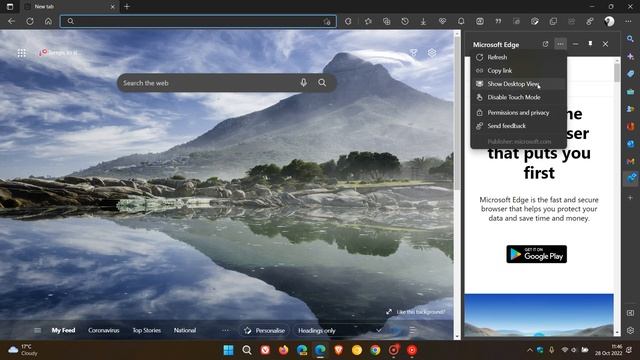Open the Favorites star icon in toolbar

click(368, 21)
